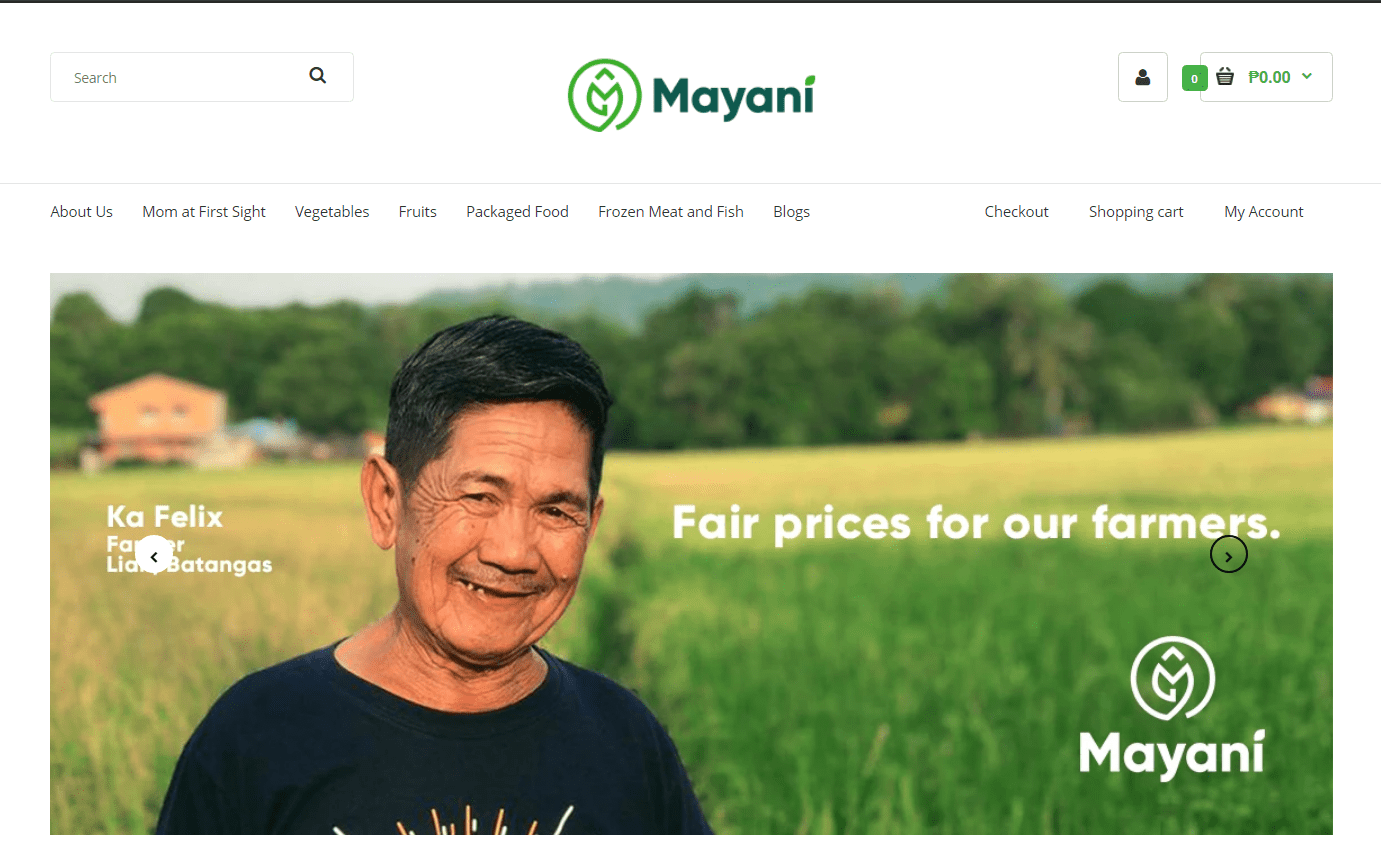Open My Account link
The image size is (1381, 857).
click(x=1264, y=212)
